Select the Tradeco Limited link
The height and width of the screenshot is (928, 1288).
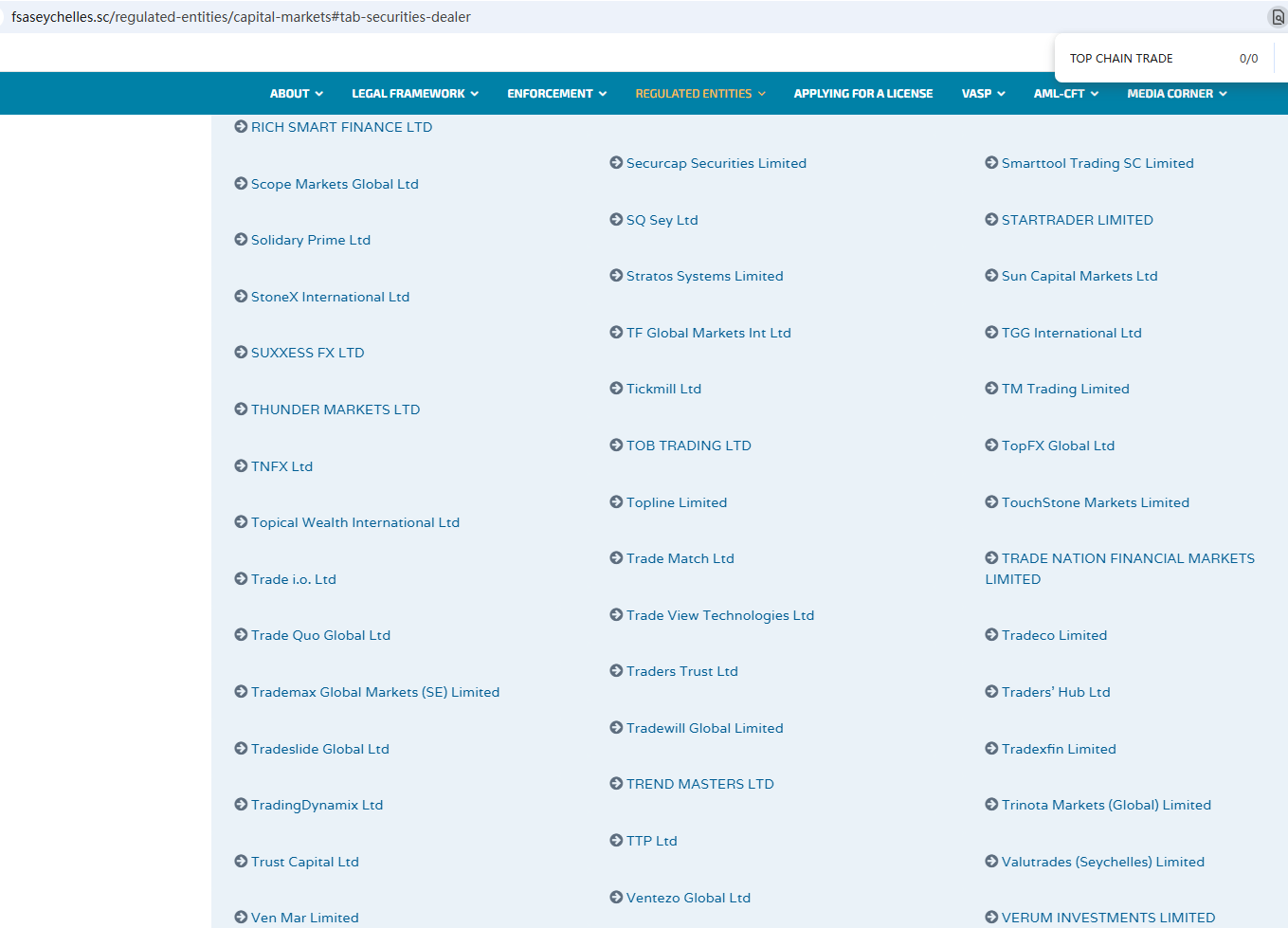click(x=1055, y=635)
